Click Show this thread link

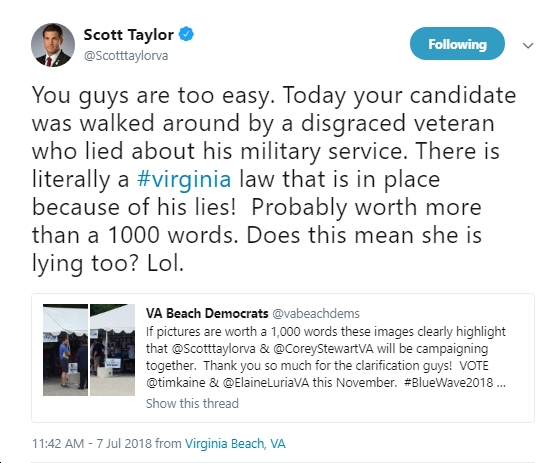click(x=192, y=403)
